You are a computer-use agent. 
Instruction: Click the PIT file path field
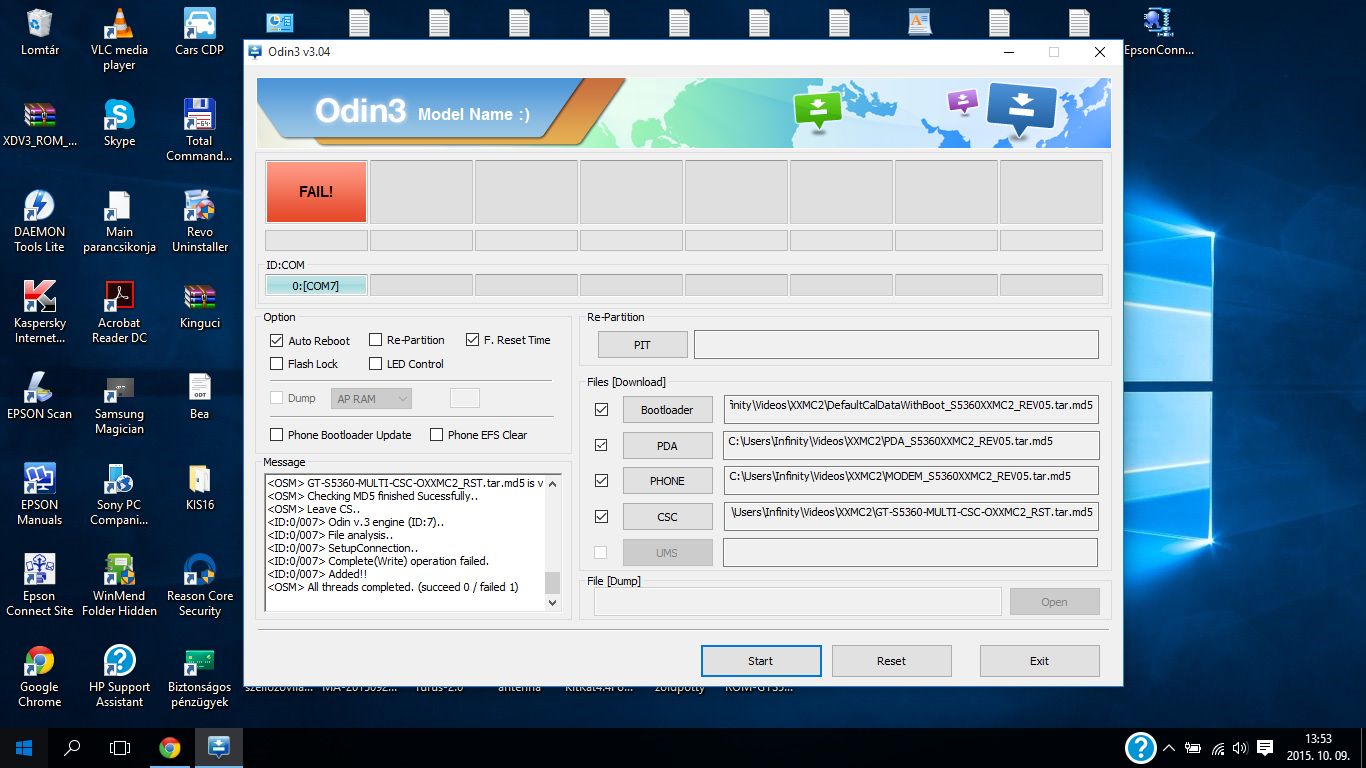tap(896, 345)
